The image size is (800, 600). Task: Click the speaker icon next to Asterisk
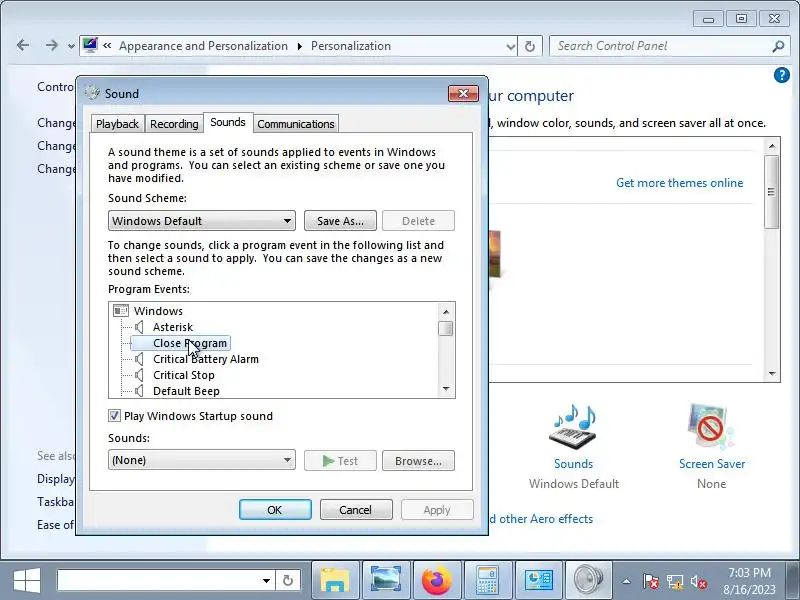(139, 327)
